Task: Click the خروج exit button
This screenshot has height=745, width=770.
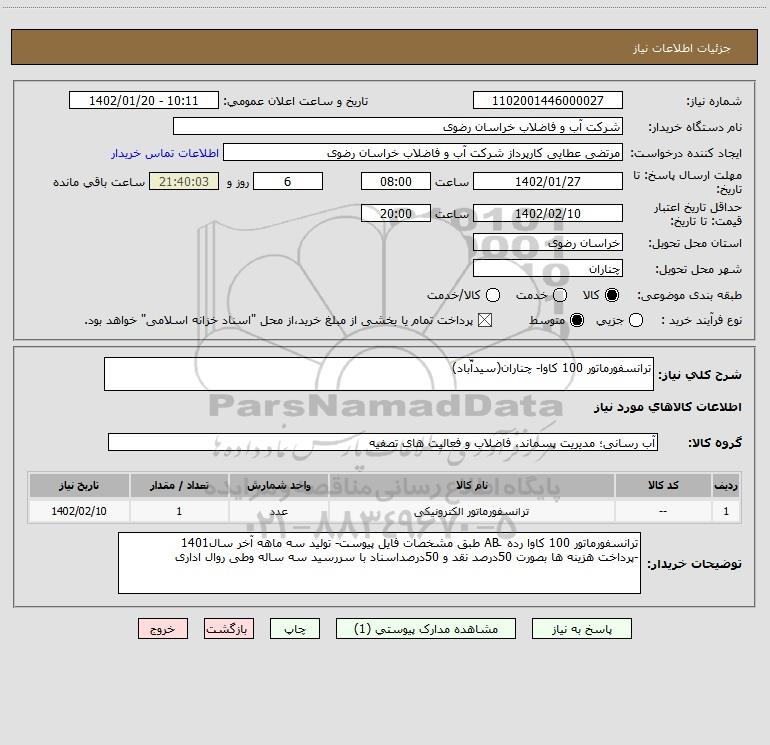Action: pyautogui.click(x=163, y=629)
